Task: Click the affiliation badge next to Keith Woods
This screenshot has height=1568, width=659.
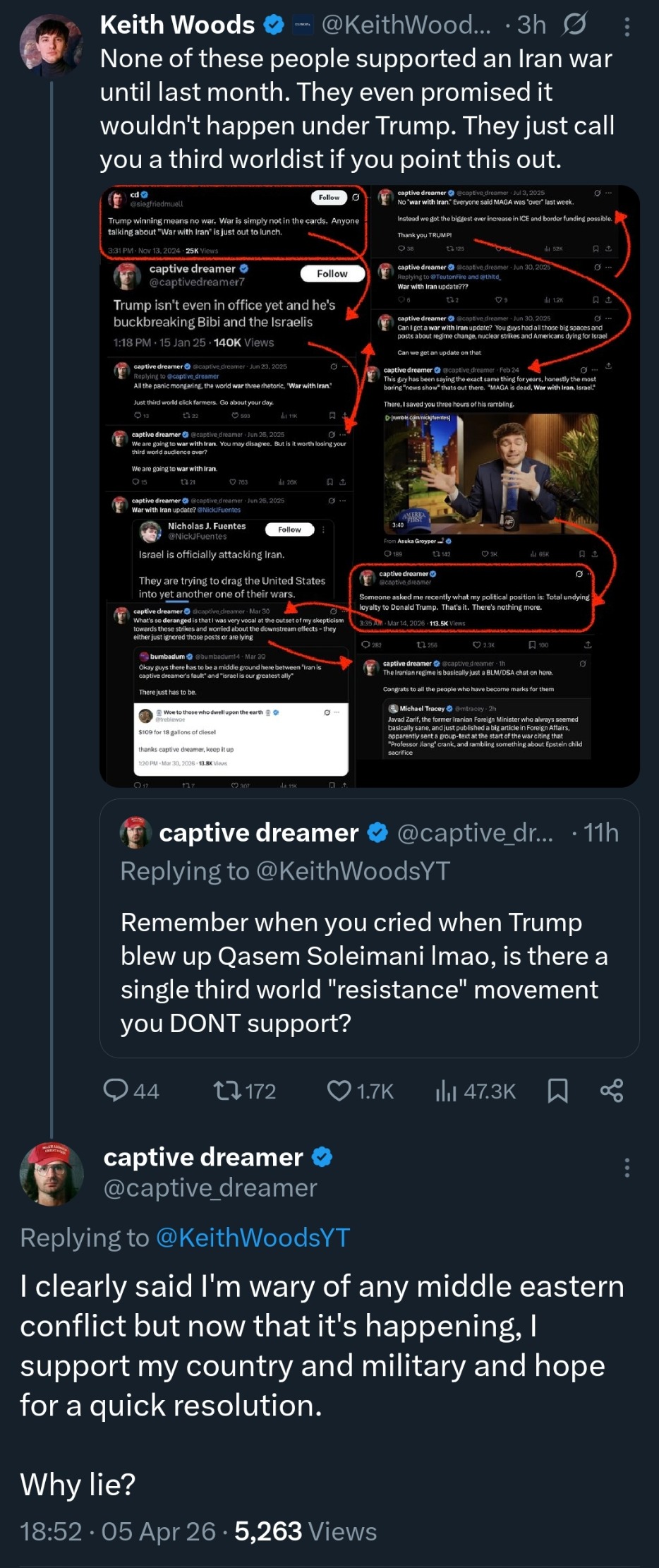Action: pos(302,25)
